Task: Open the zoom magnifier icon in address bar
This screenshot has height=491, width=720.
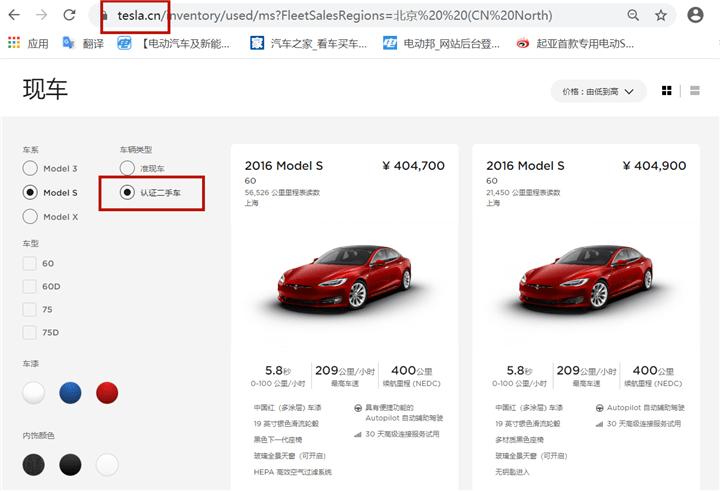Action: pyautogui.click(x=633, y=15)
